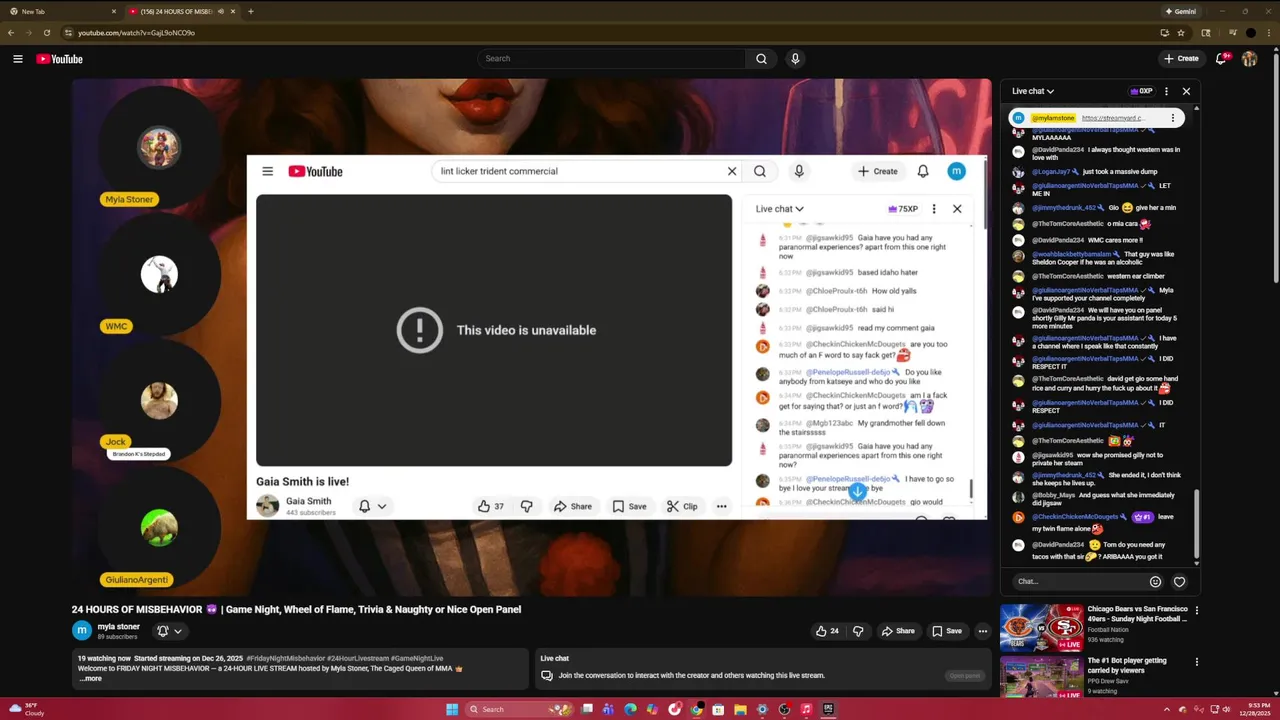Reload the page in the browser
Image resolution: width=1280 pixels, height=720 pixels.
[x=47, y=33]
